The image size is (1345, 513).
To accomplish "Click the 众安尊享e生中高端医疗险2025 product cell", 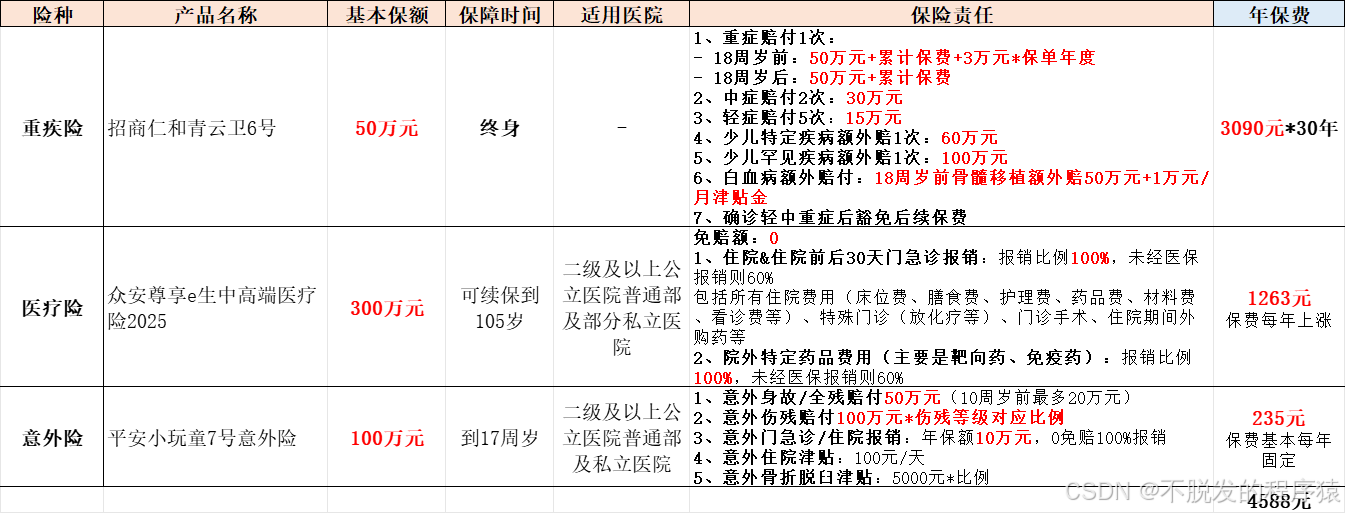I will coord(217,307).
